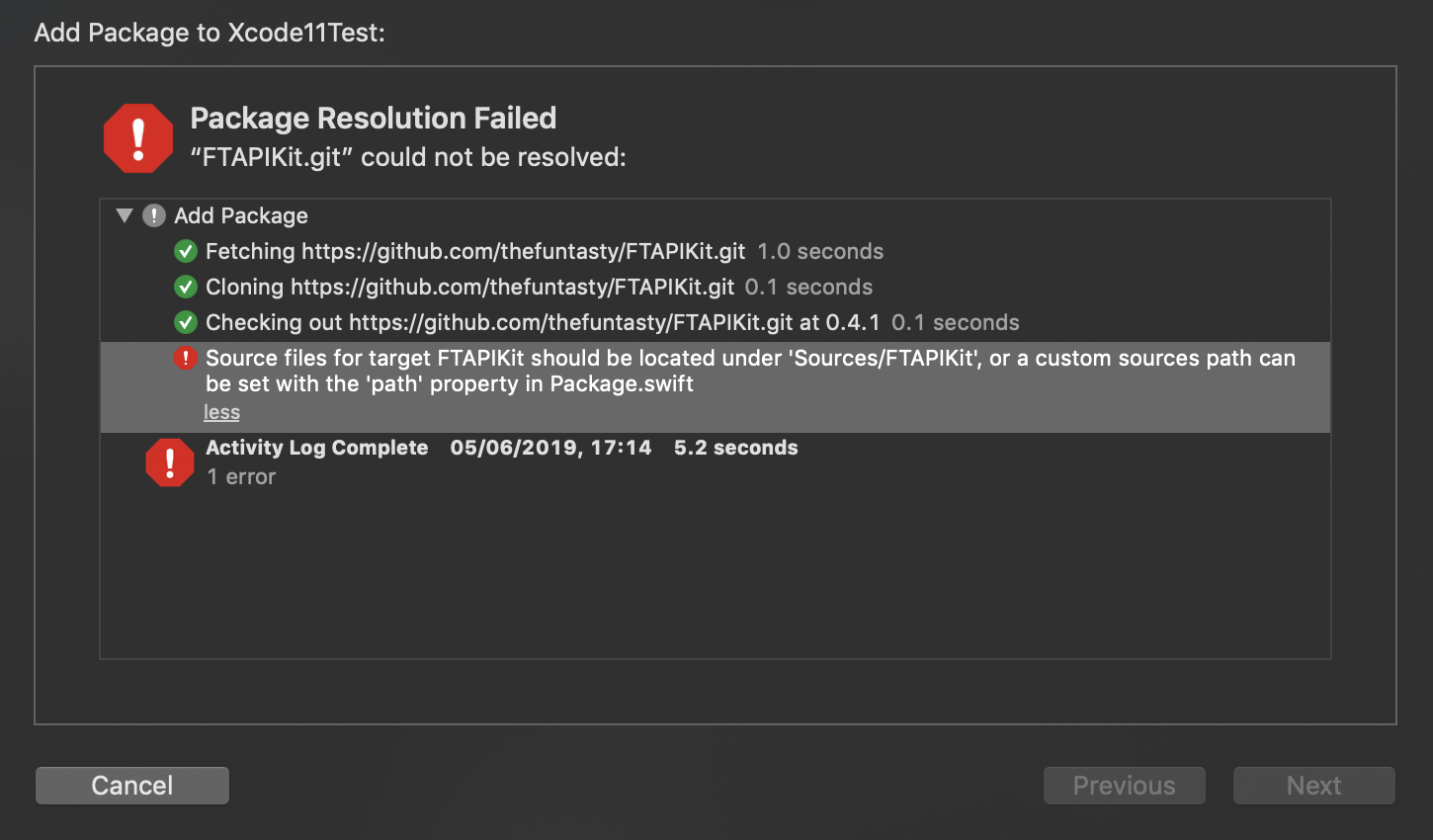
Task: Click the error badge on the source files row
Action: coord(186,358)
